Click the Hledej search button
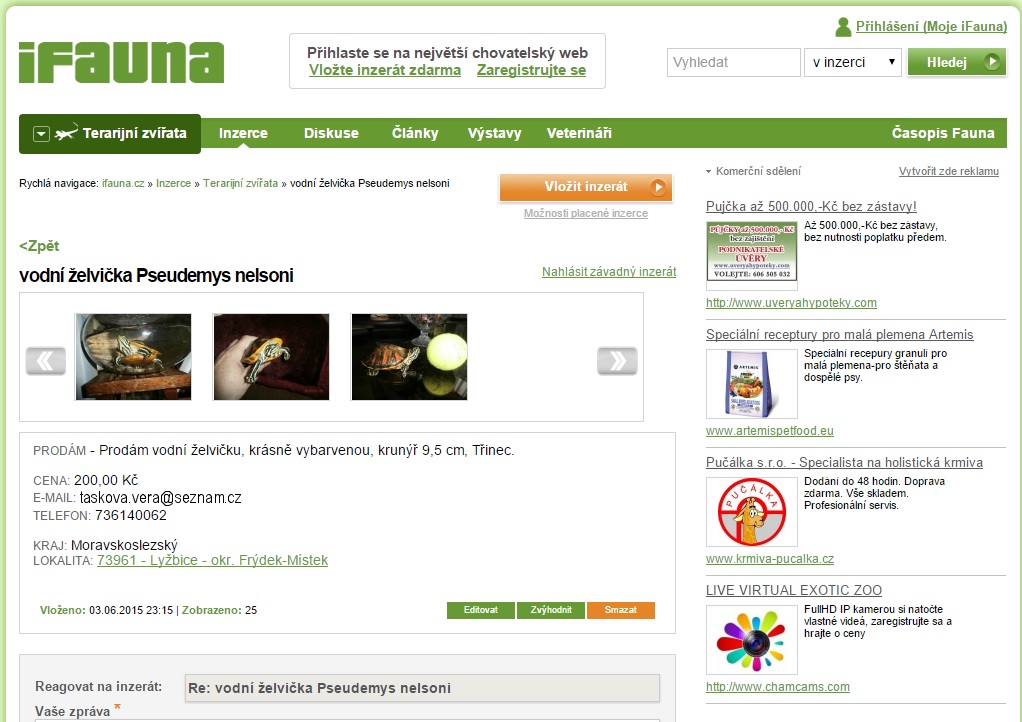This screenshot has width=1022, height=722. pos(956,63)
